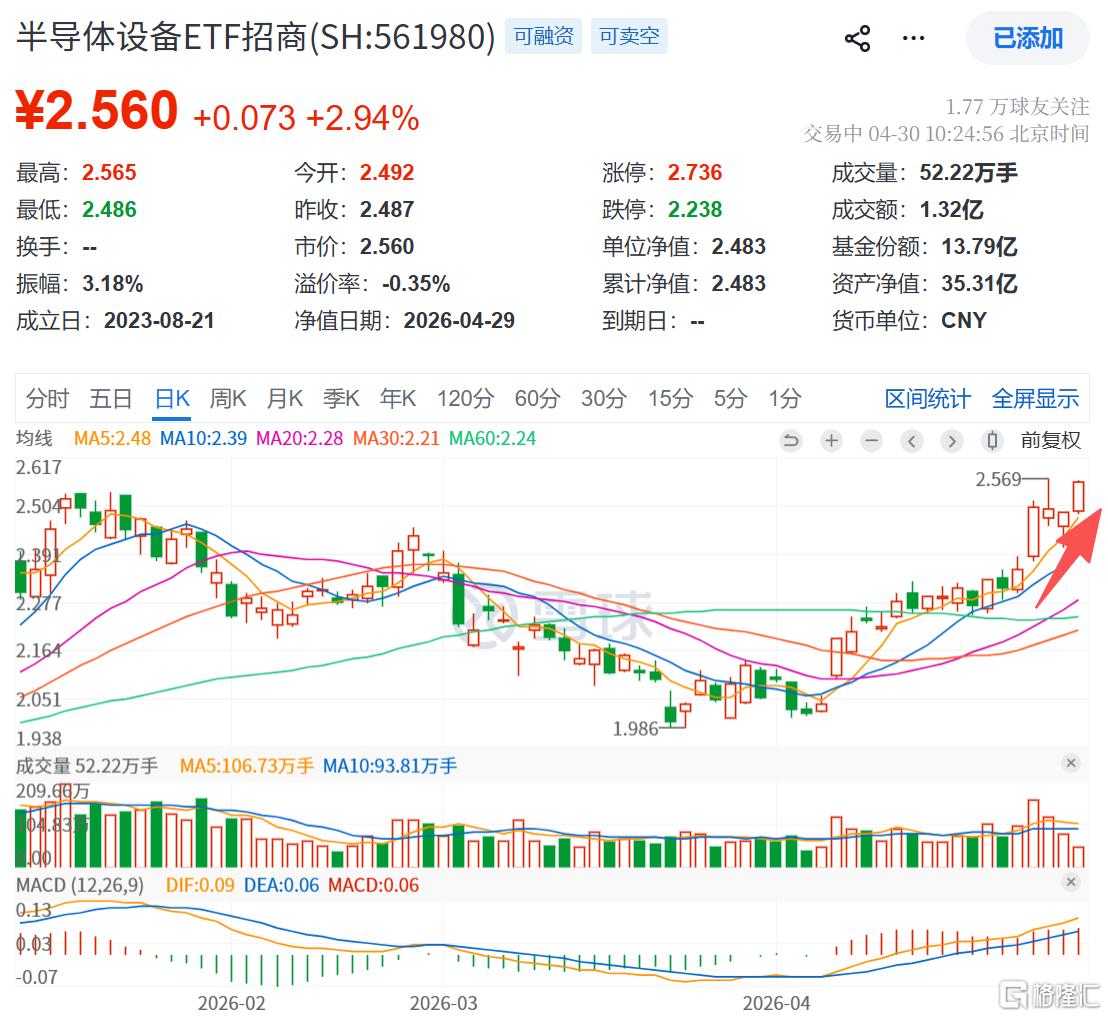The width and height of the screenshot is (1108, 1018).
Task: Click the 昨收 value 2.487
Action: point(387,210)
